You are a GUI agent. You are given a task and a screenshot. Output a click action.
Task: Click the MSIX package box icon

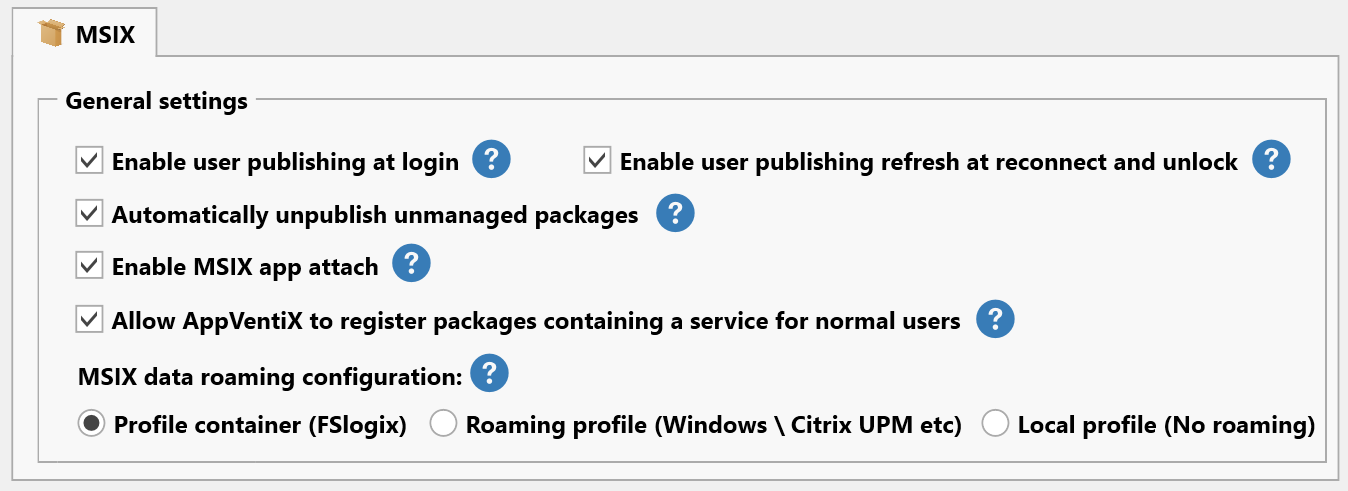(51, 33)
